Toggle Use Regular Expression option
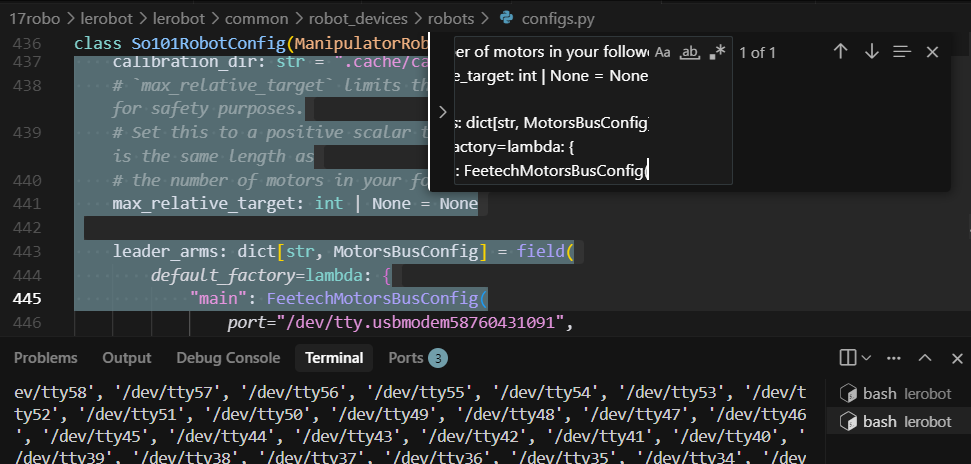 [716, 52]
